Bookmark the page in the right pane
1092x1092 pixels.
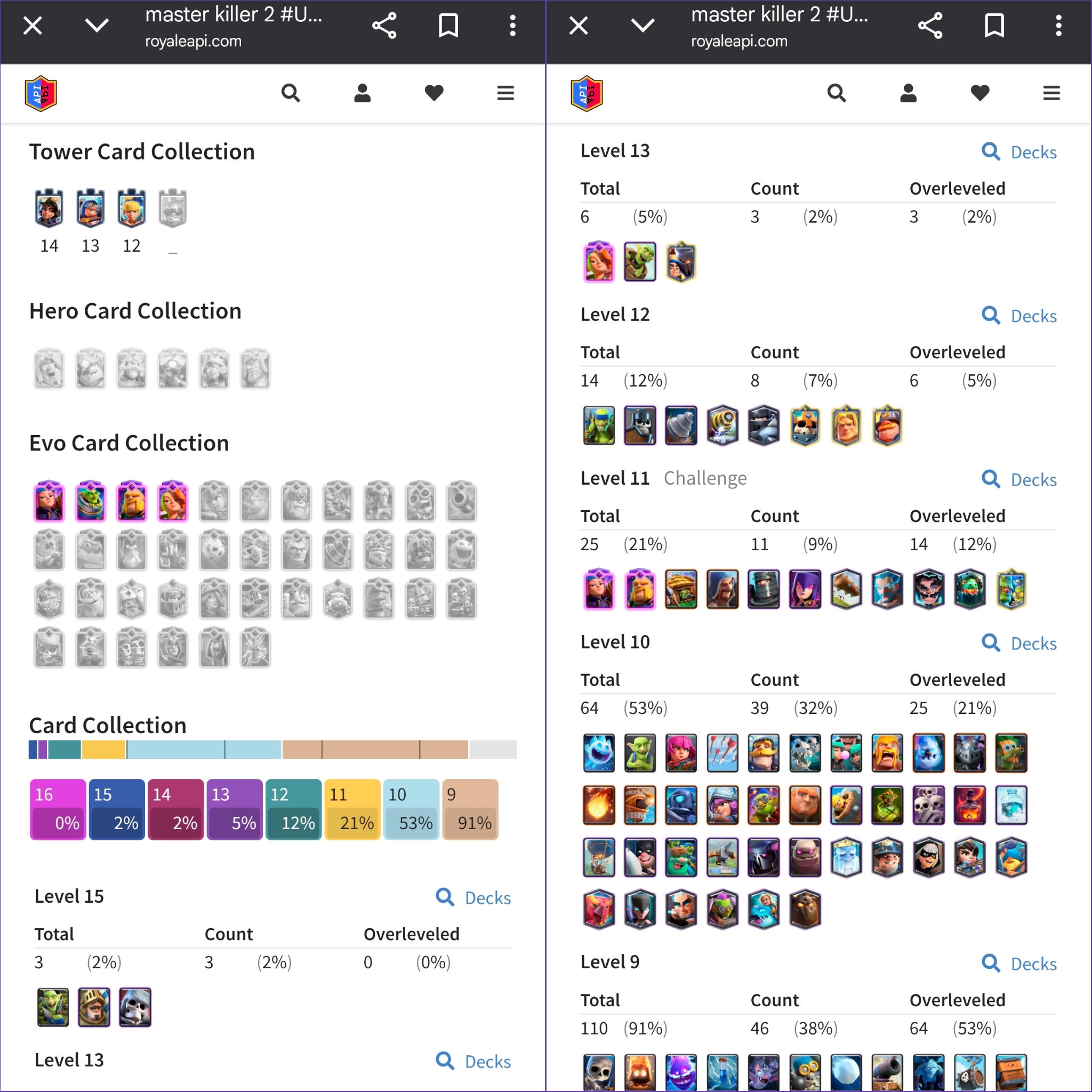994,26
